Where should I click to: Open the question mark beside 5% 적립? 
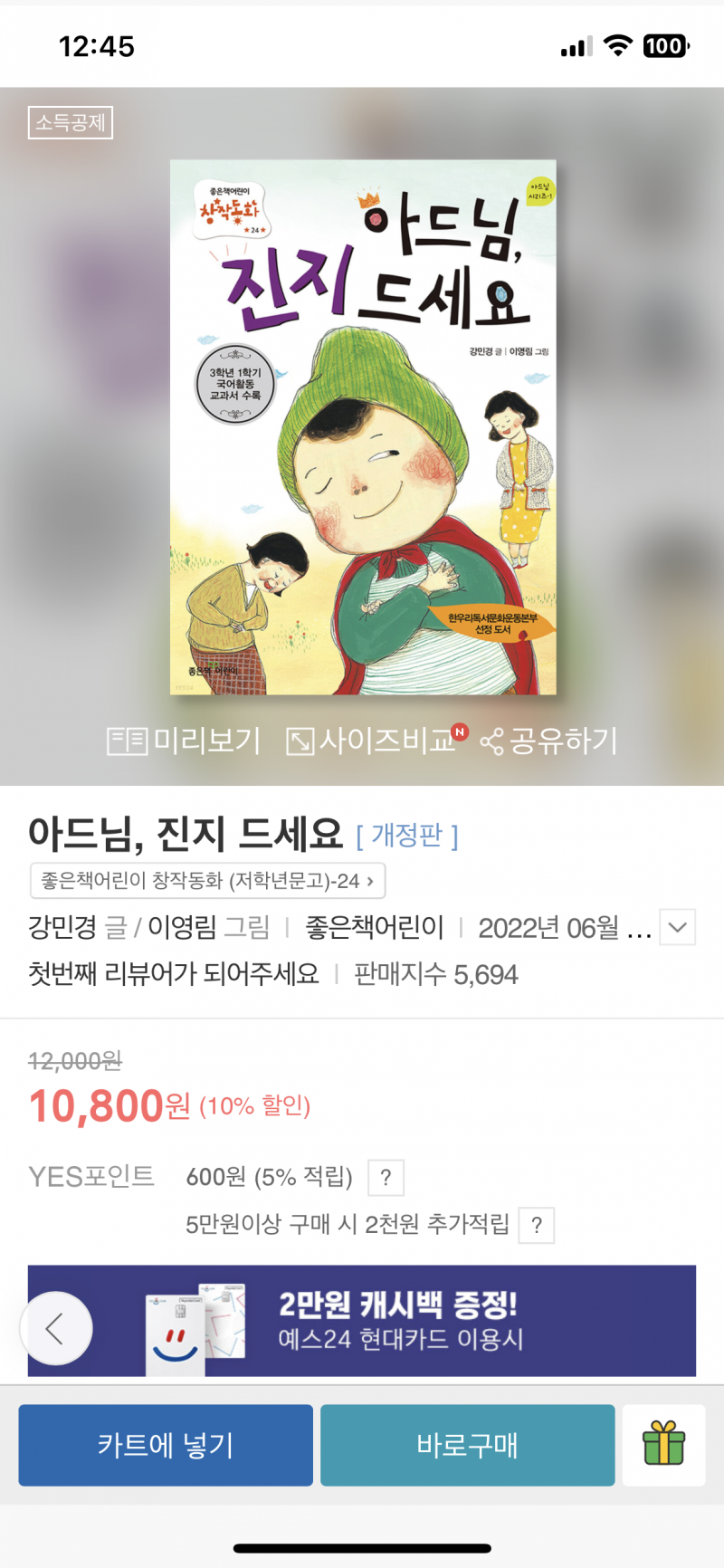386,1177
